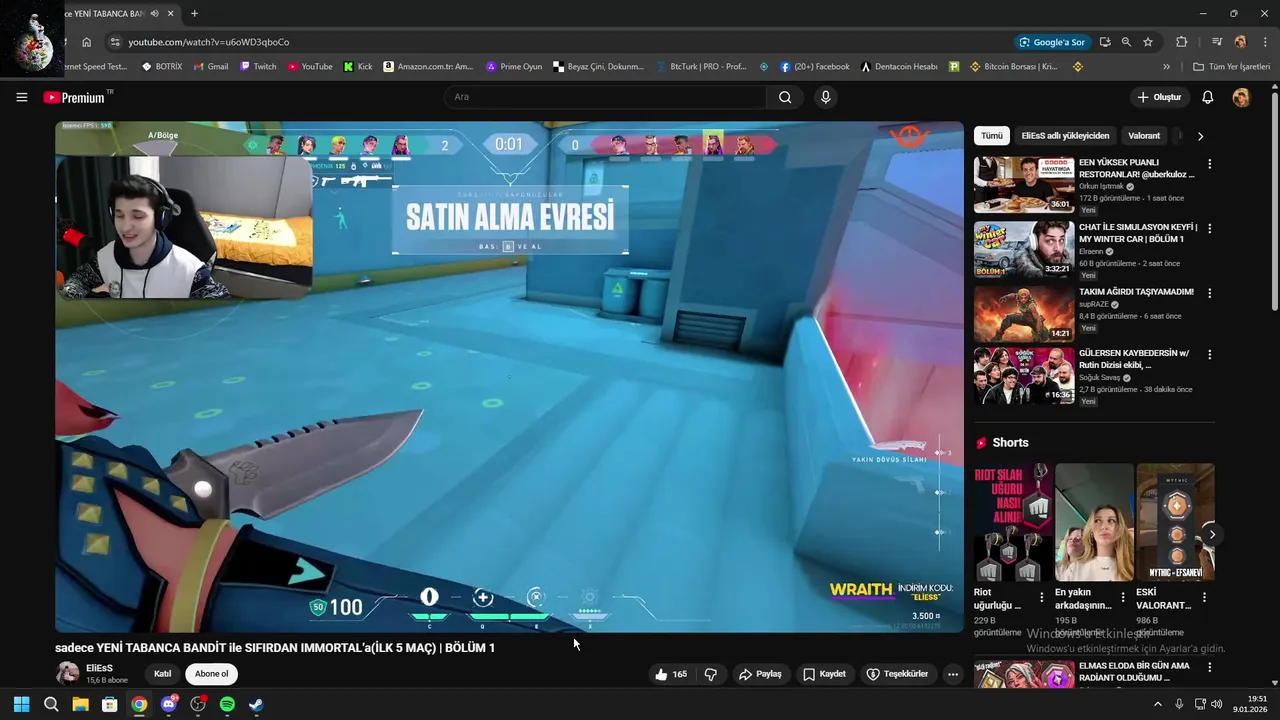1280x720 pixels.
Task: Open the Kick bookmark
Action: click(x=357, y=67)
